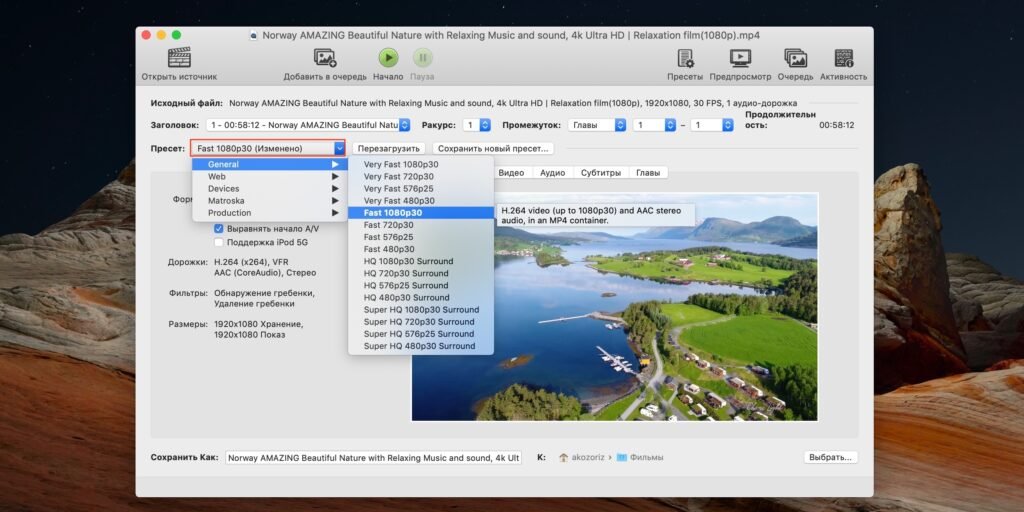Select the Very Fast 720p30 preset
Image resolution: width=1024 pixels, height=512 pixels.
(399, 176)
